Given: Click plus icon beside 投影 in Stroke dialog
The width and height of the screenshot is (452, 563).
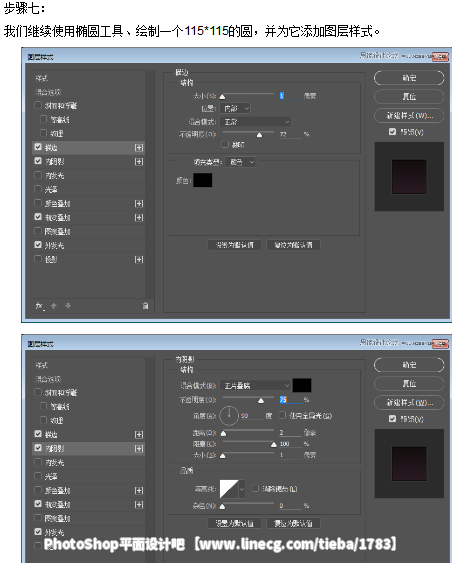Looking at the screenshot, I should click(x=139, y=259).
